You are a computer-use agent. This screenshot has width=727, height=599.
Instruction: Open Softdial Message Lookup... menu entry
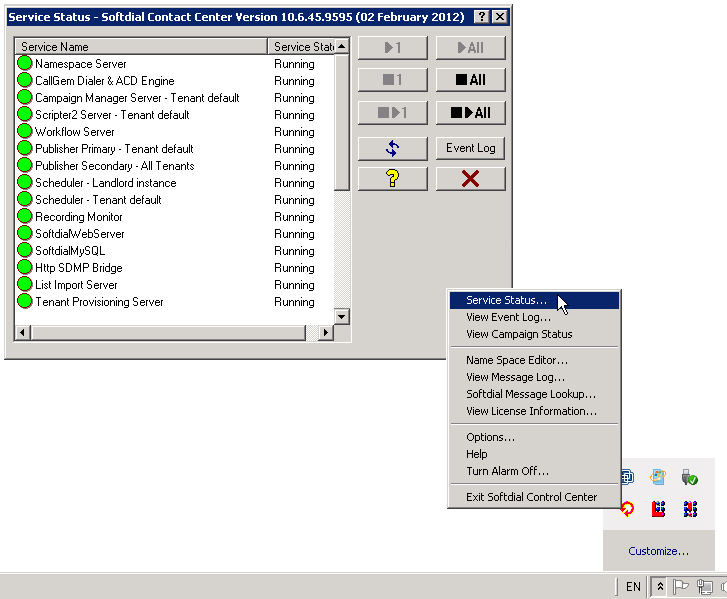[535, 394]
